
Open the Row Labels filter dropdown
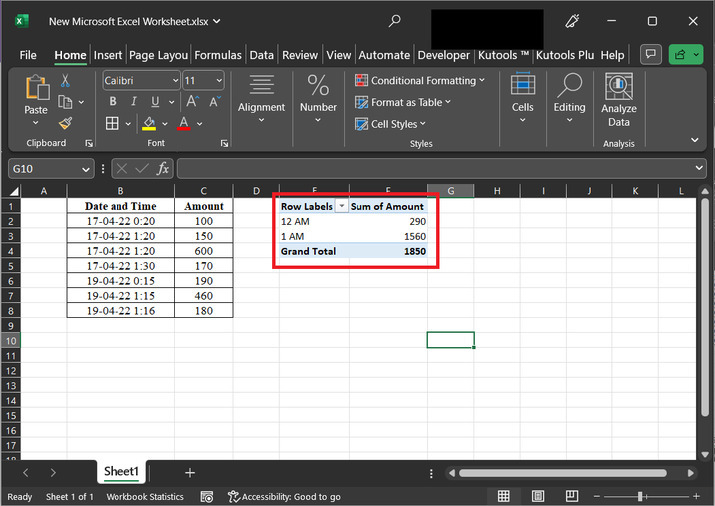click(x=342, y=206)
